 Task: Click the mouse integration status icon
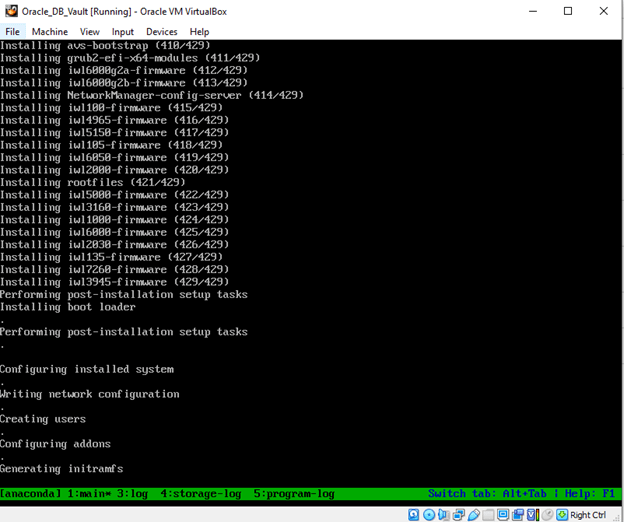coord(548,515)
